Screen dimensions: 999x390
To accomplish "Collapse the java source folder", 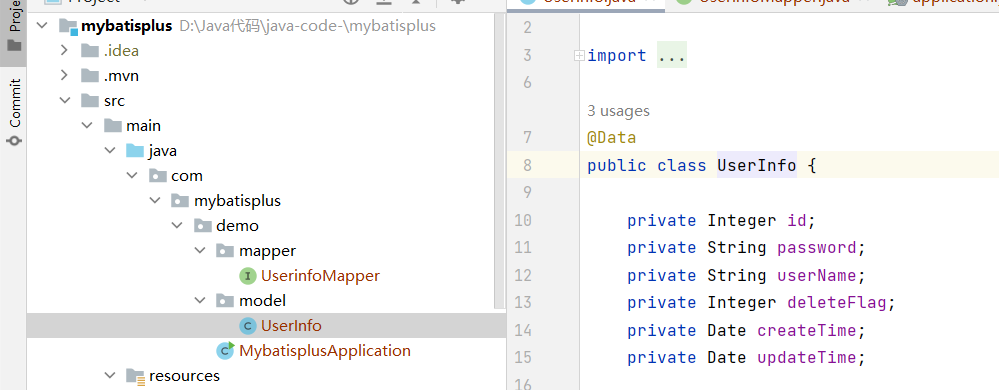I will (110, 151).
